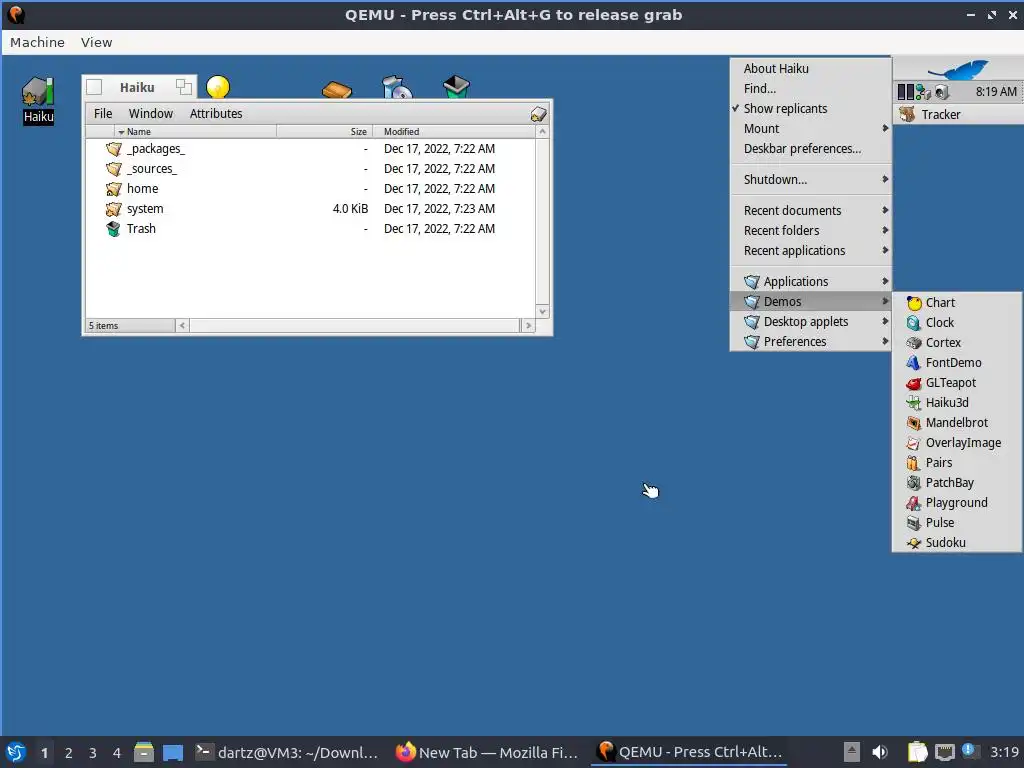1024x768 pixels.
Task: Open the Attributes menu
Action: tap(216, 114)
